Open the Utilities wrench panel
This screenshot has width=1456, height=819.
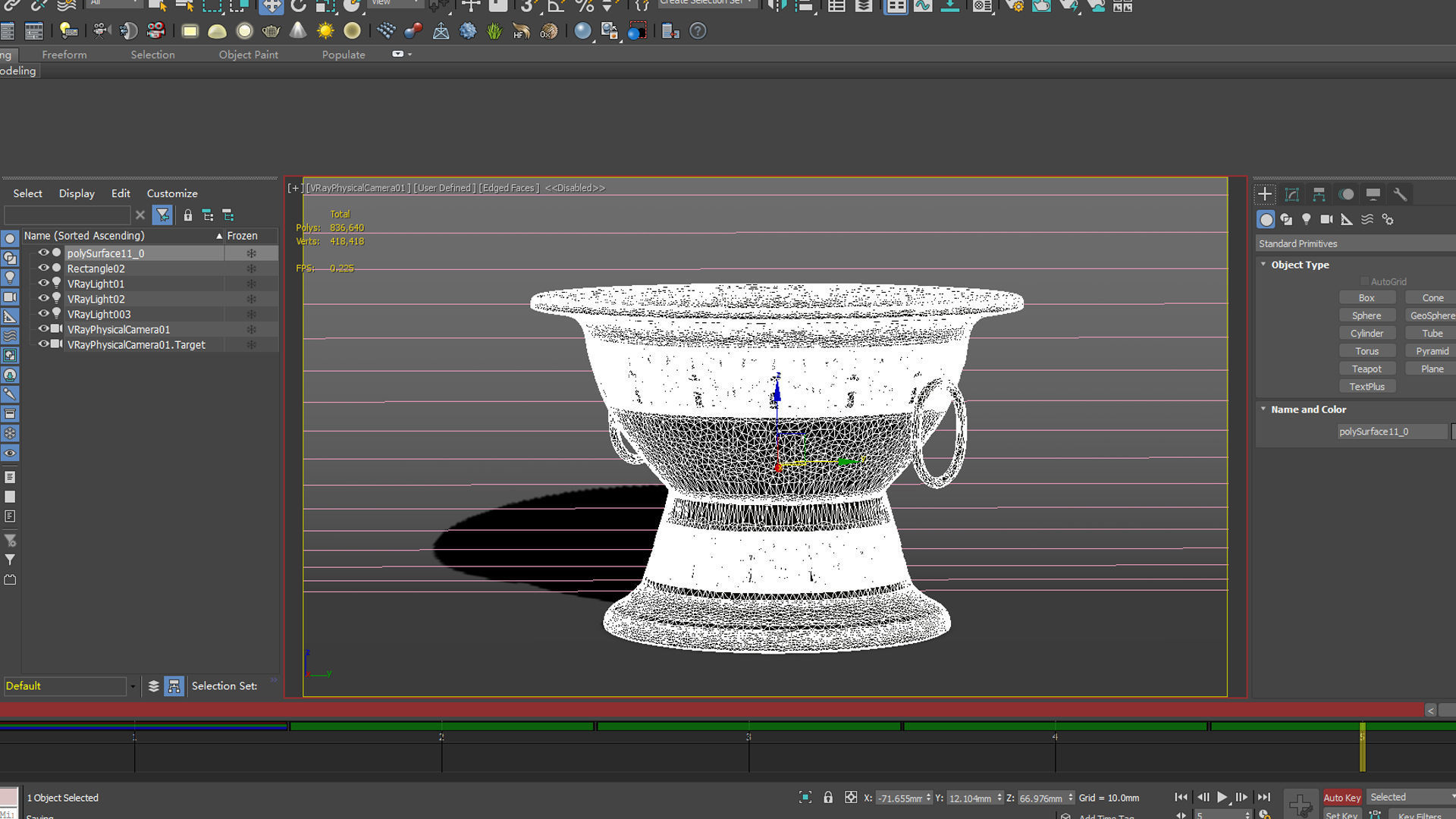tap(1400, 194)
